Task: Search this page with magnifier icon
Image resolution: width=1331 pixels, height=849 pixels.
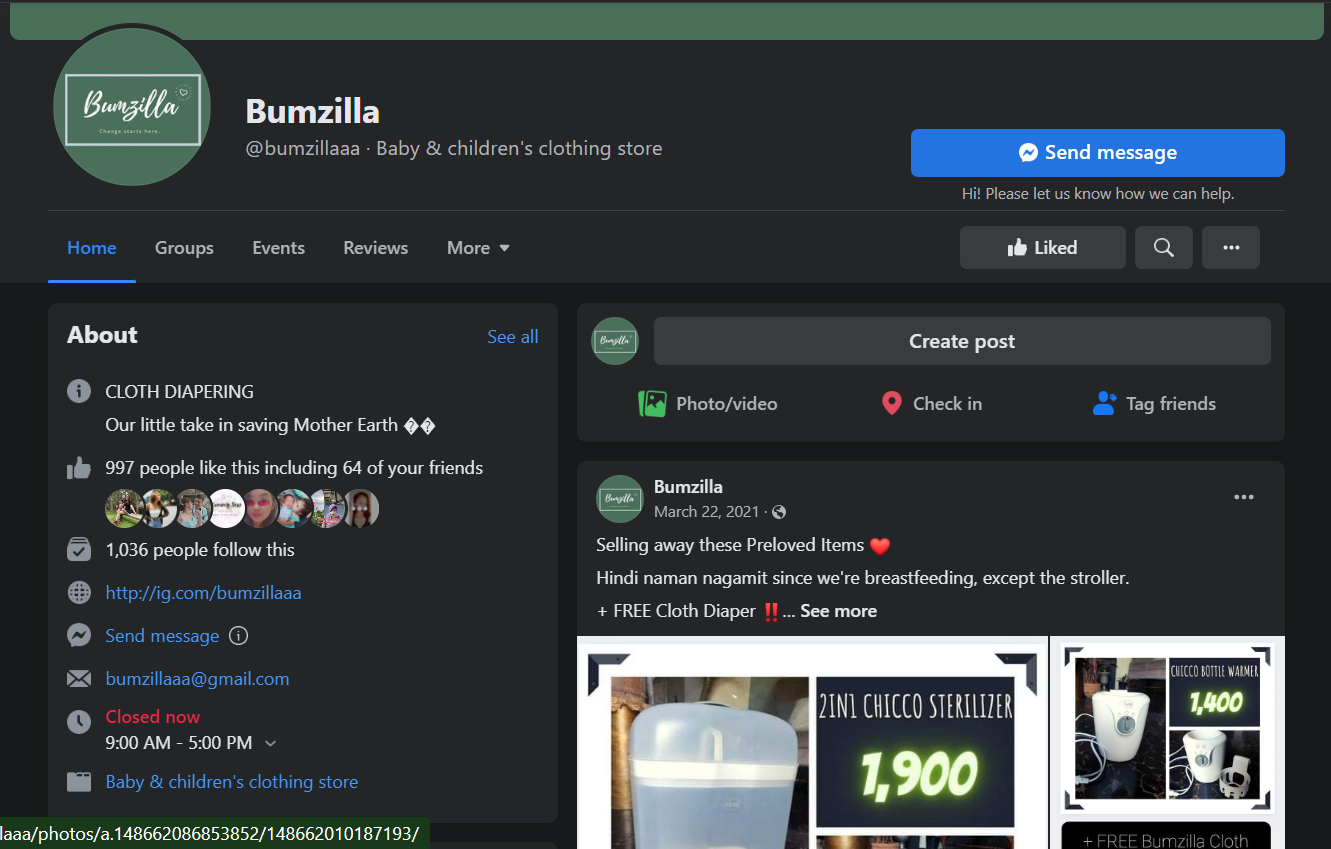Action: [x=1163, y=248]
